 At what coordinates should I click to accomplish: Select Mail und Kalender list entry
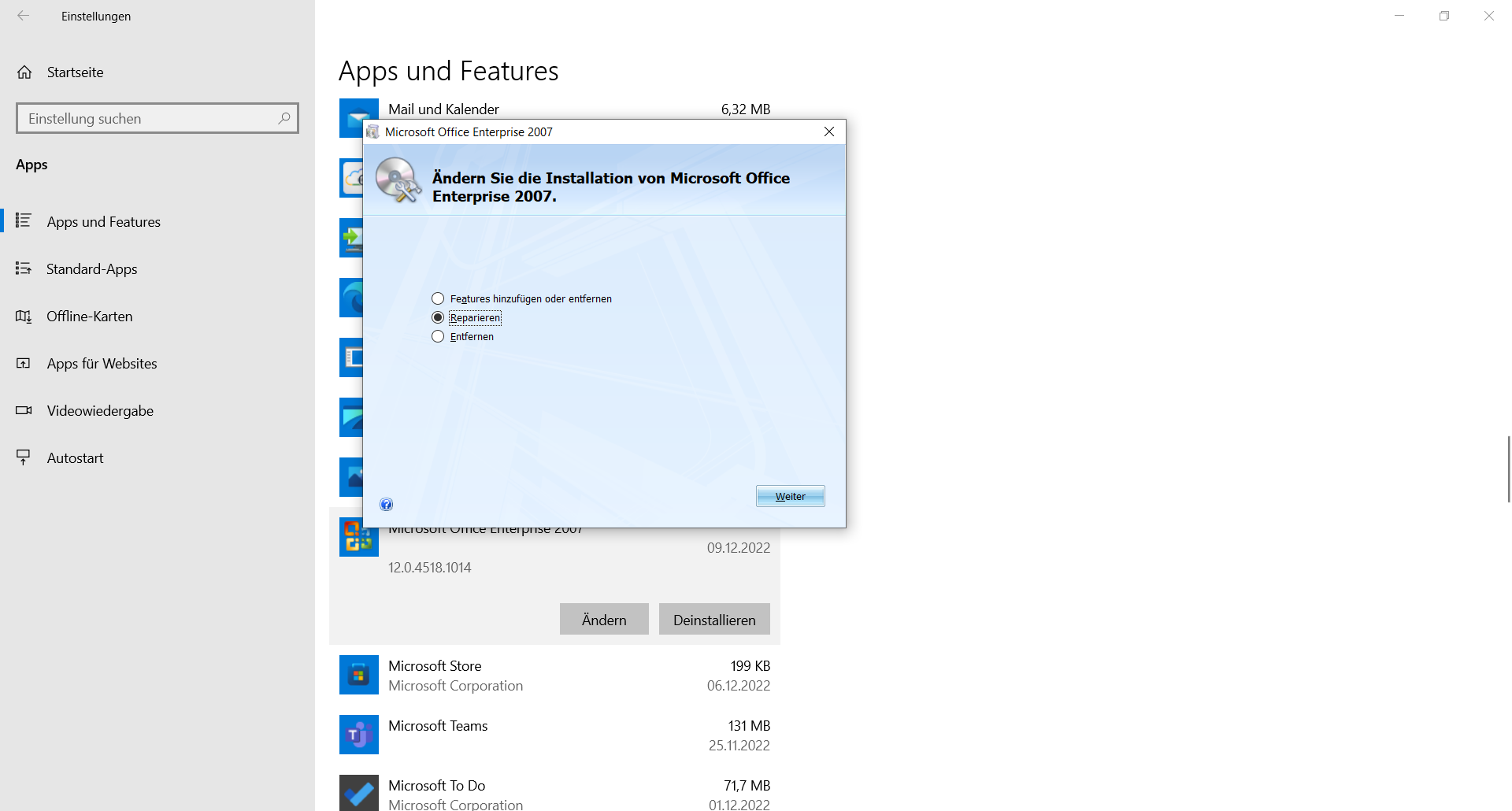coord(554,109)
